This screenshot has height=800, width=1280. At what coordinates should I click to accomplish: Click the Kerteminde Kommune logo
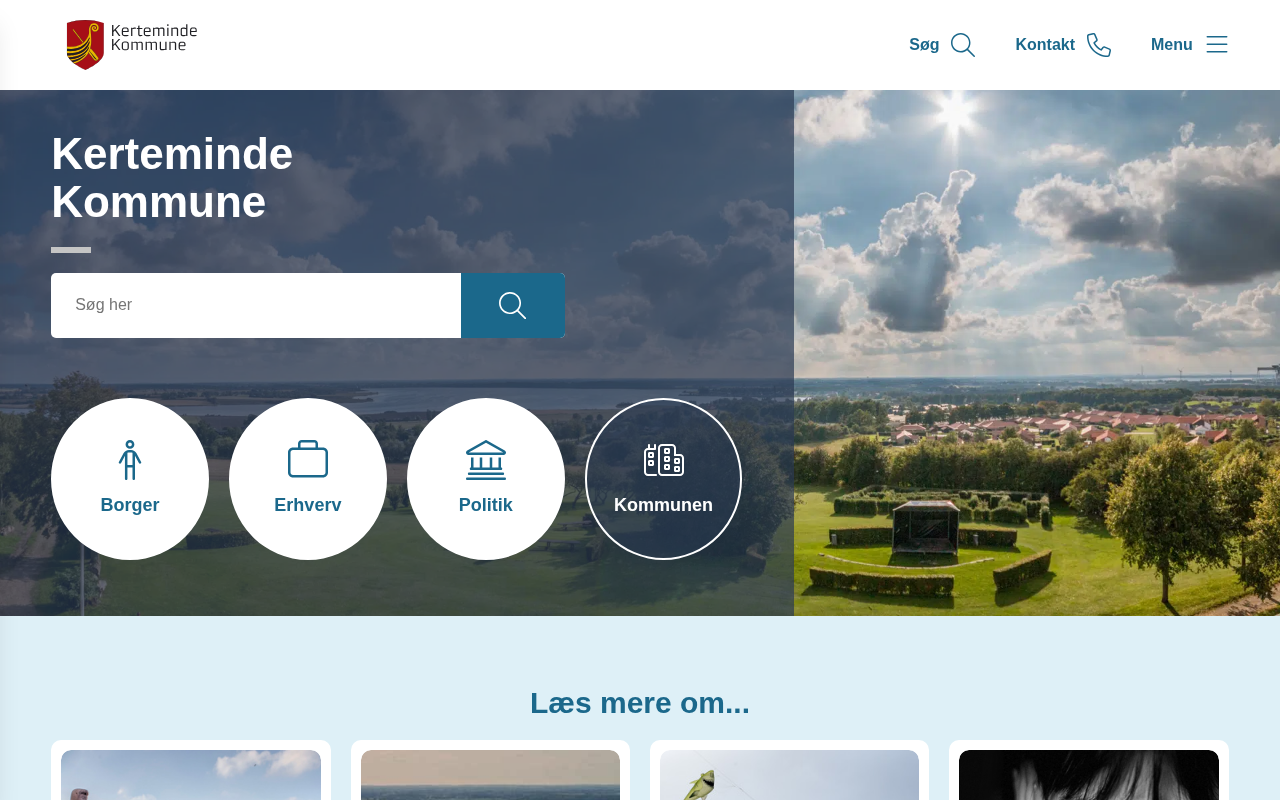pyautogui.click(x=132, y=45)
